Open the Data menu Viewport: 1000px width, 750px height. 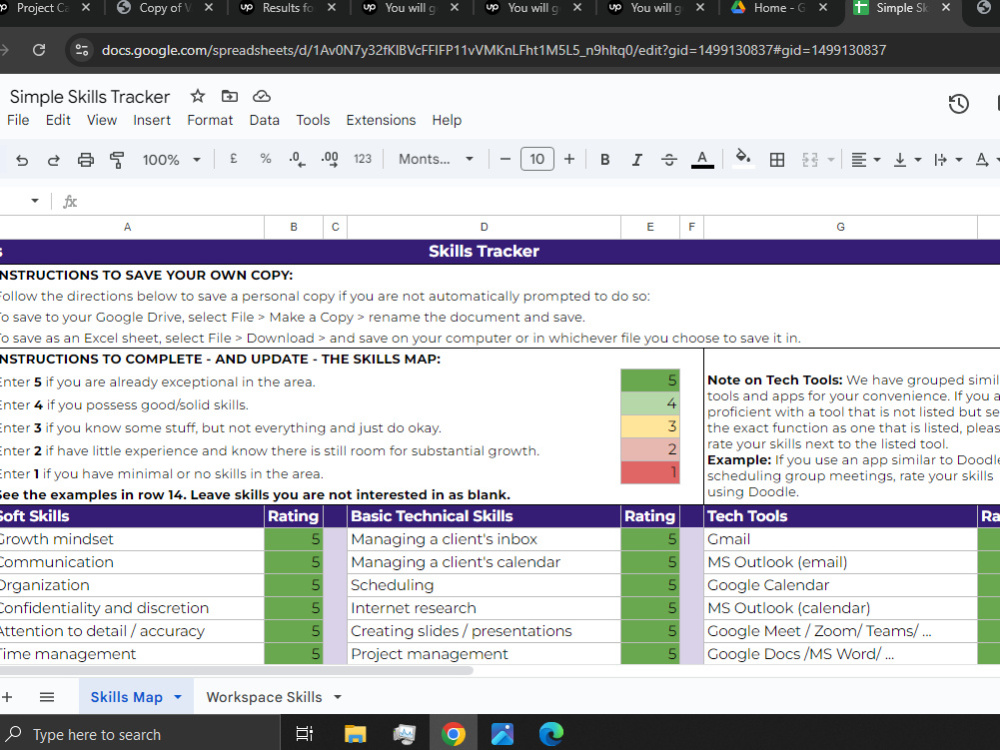265,120
